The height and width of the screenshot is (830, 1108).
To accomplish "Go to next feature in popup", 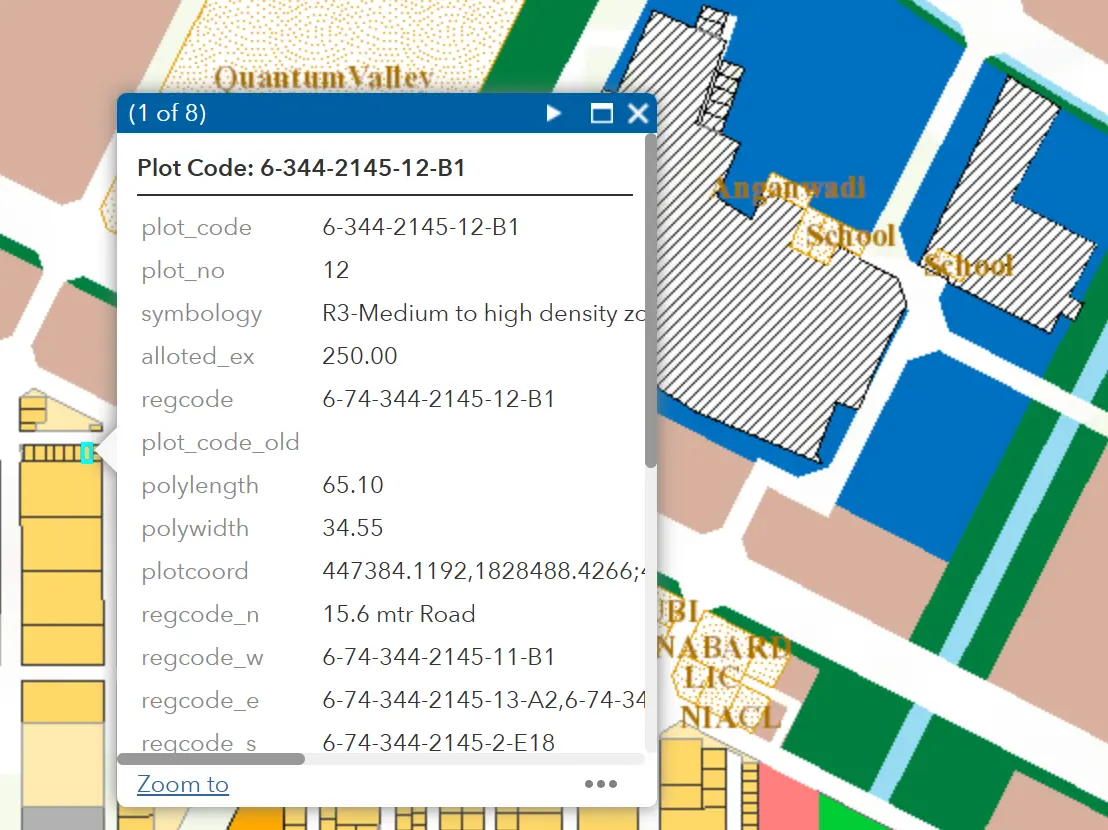I will (x=554, y=113).
